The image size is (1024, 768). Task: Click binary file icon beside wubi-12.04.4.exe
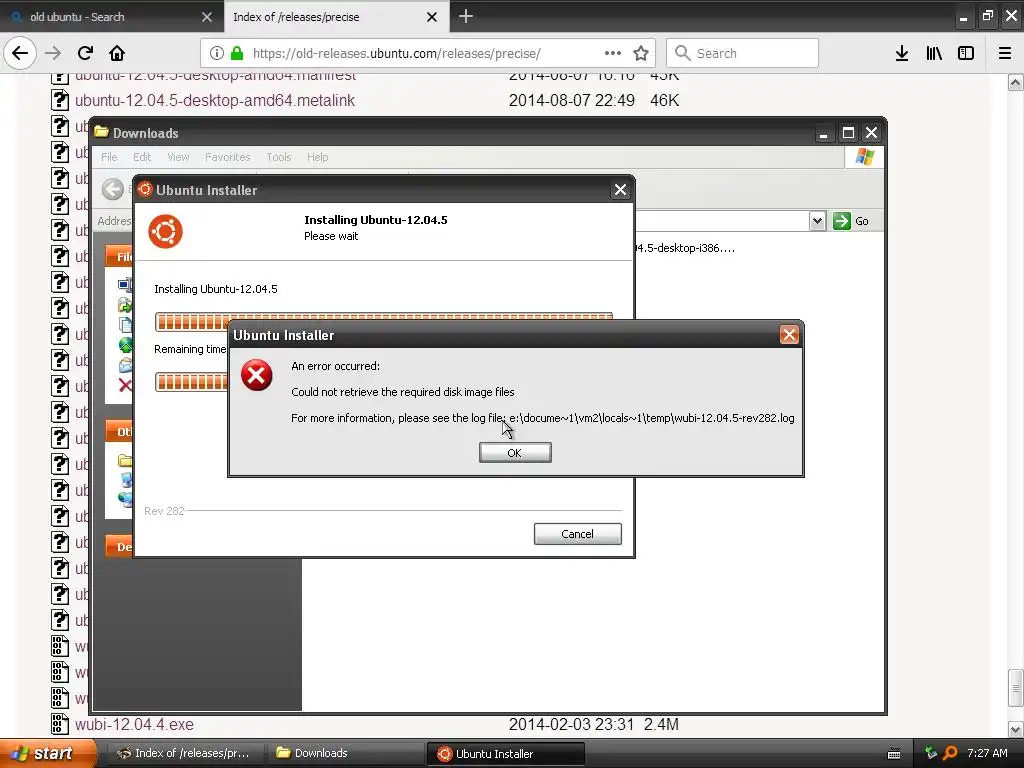tap(59, 724)
